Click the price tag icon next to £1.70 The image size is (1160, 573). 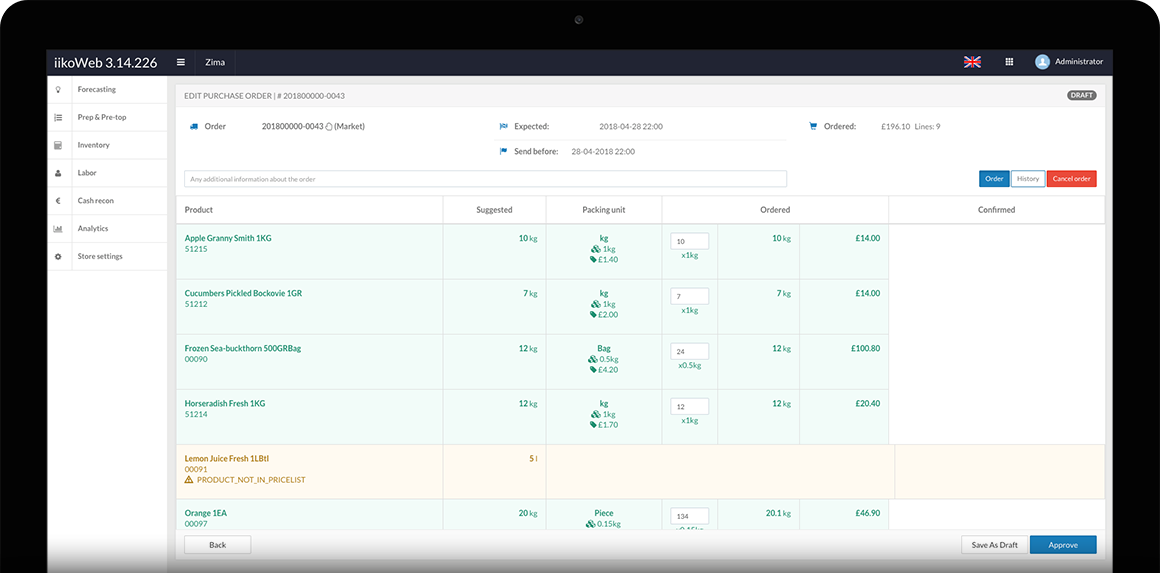pos(593,425)
